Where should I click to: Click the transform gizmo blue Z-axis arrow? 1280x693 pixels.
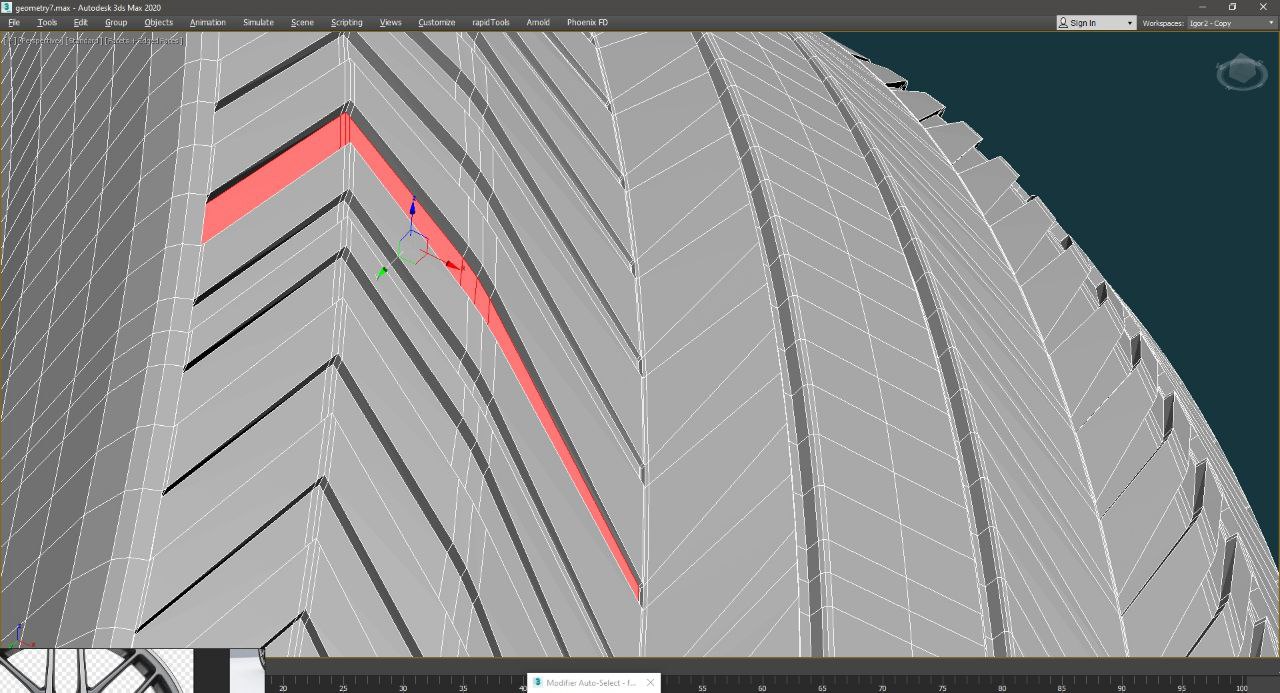click(x=412, y=206)
